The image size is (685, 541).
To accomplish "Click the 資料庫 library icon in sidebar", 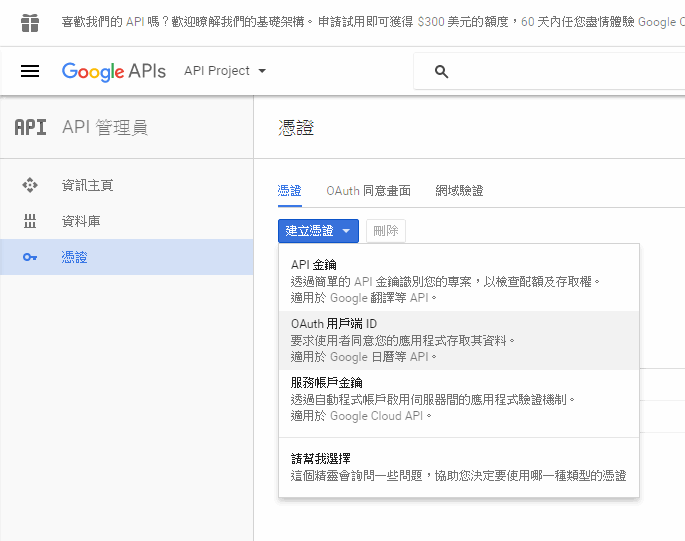I will coord(30,221).
